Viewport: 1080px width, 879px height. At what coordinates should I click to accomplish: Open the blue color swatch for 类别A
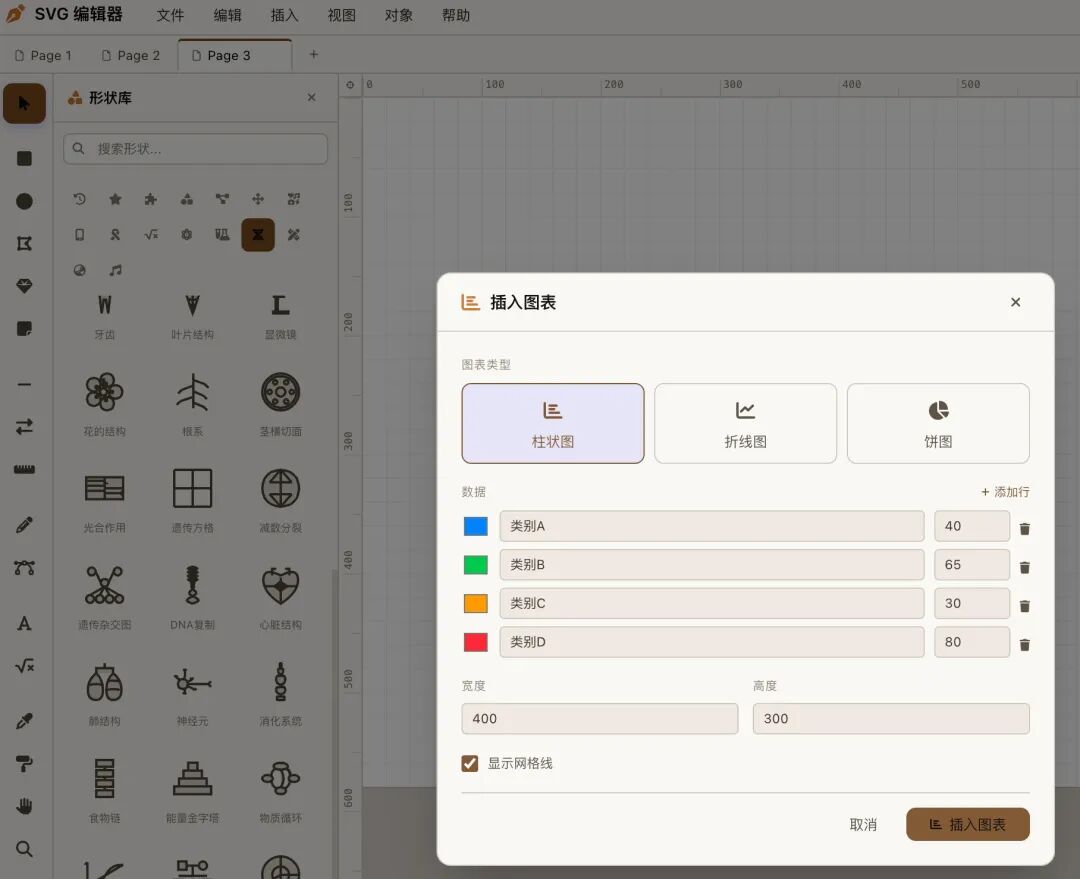point(475,526)
